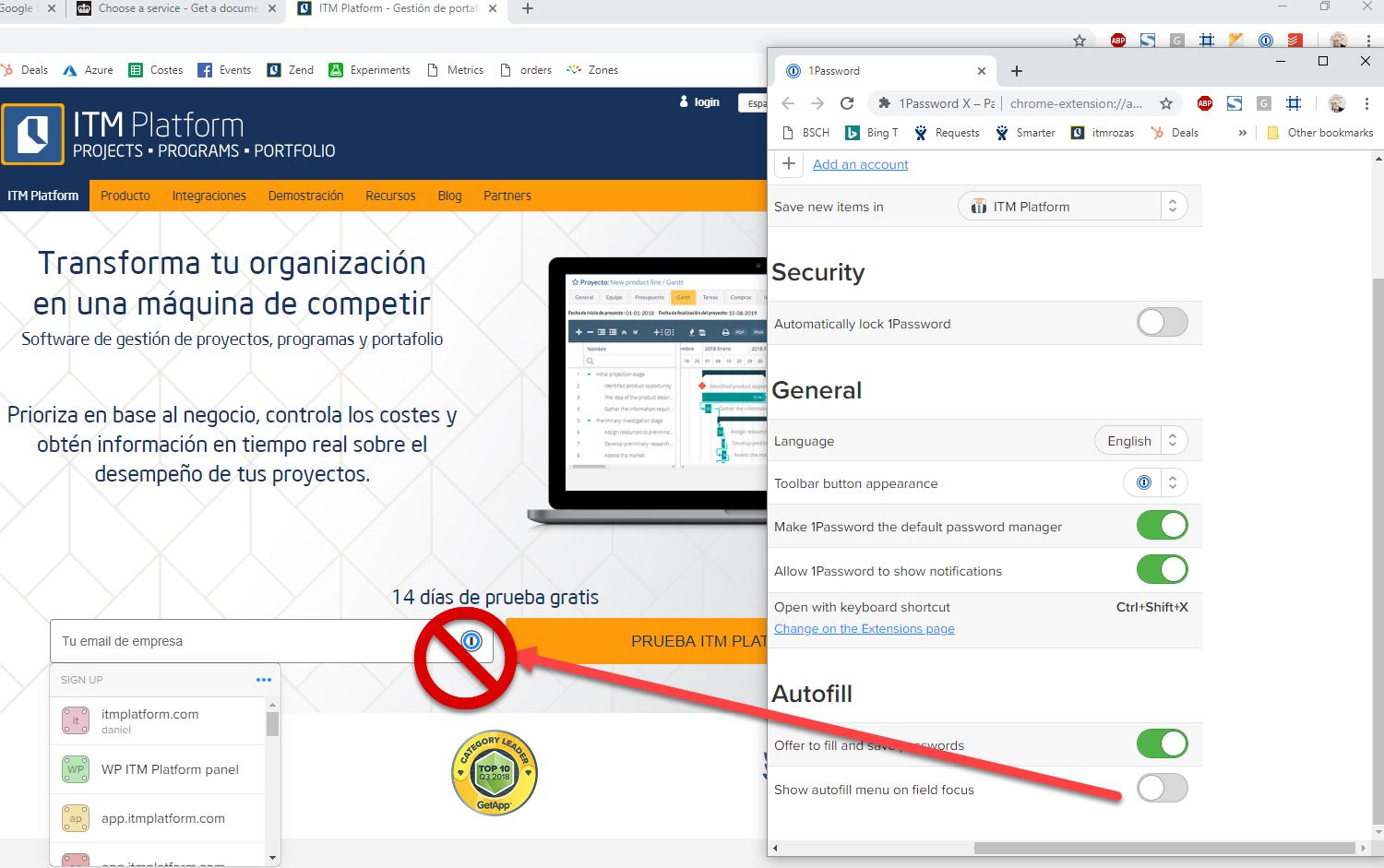This screenshot has height=868, width=1384.
Task: Click the Add an account link
Action: coord(860,164)
